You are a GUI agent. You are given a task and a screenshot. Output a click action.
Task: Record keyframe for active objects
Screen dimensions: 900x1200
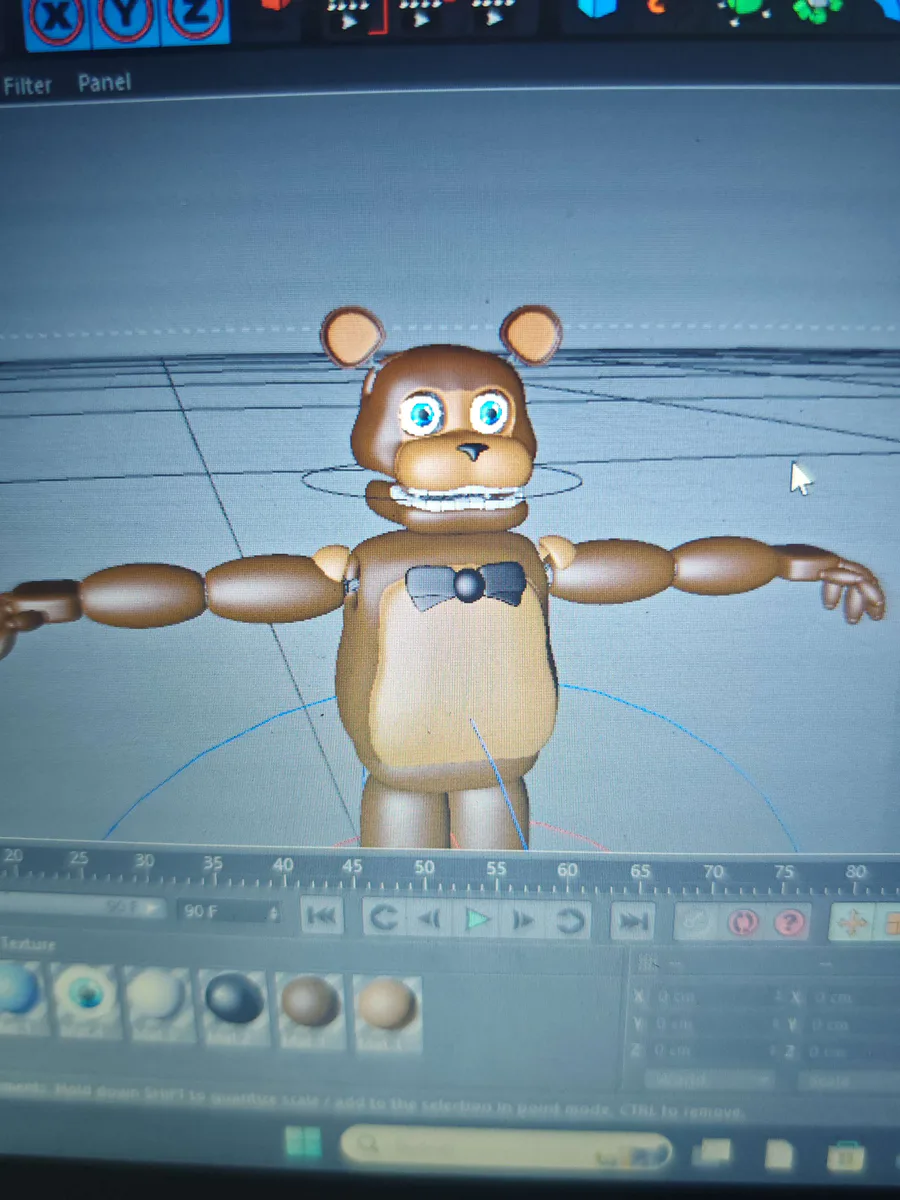click(x=694, y=923)
